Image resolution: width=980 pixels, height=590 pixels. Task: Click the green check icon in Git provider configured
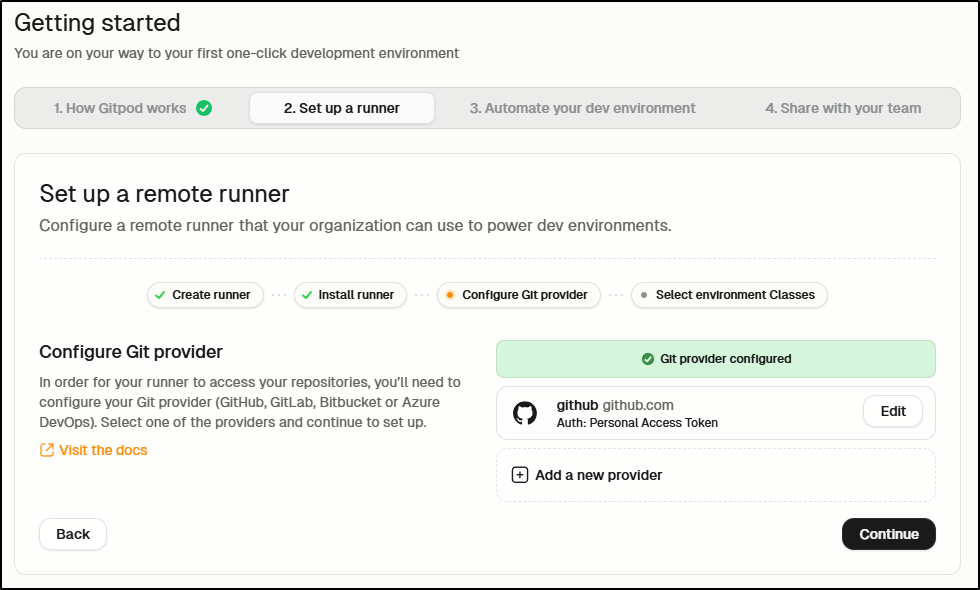coord(648,359)
